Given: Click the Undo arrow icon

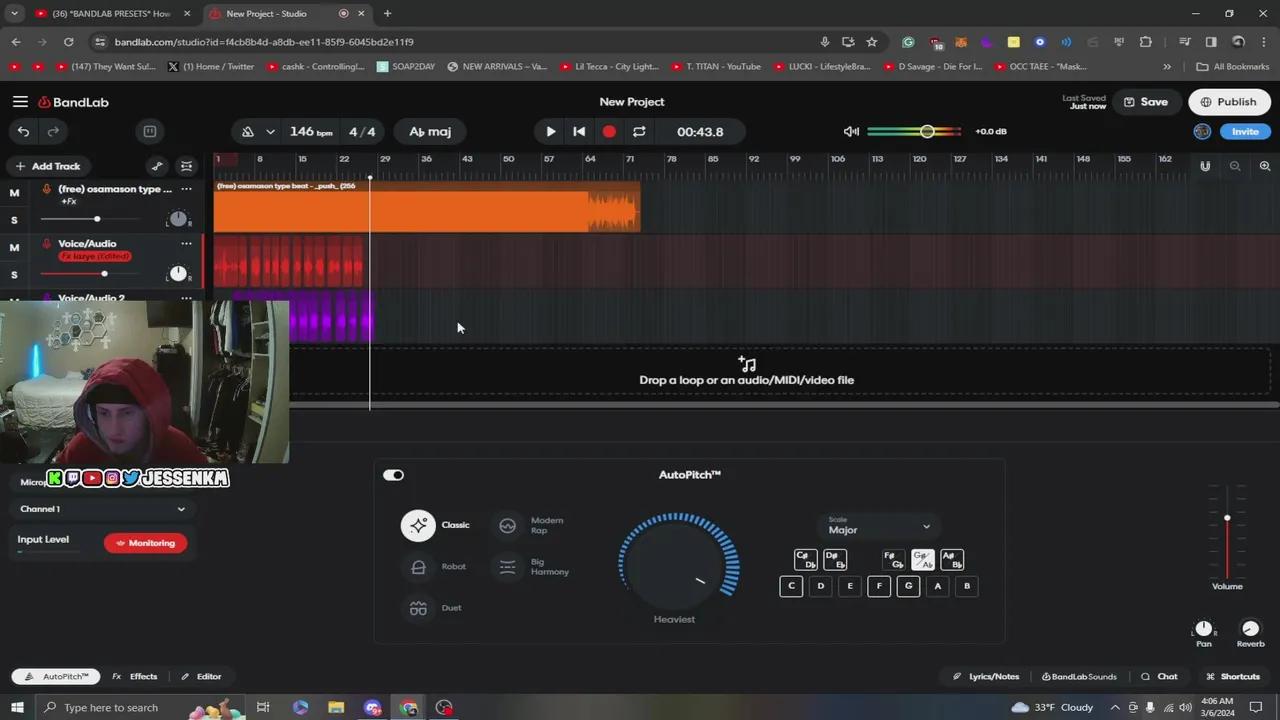Looking at the screenshot, I should click(23, 132).
